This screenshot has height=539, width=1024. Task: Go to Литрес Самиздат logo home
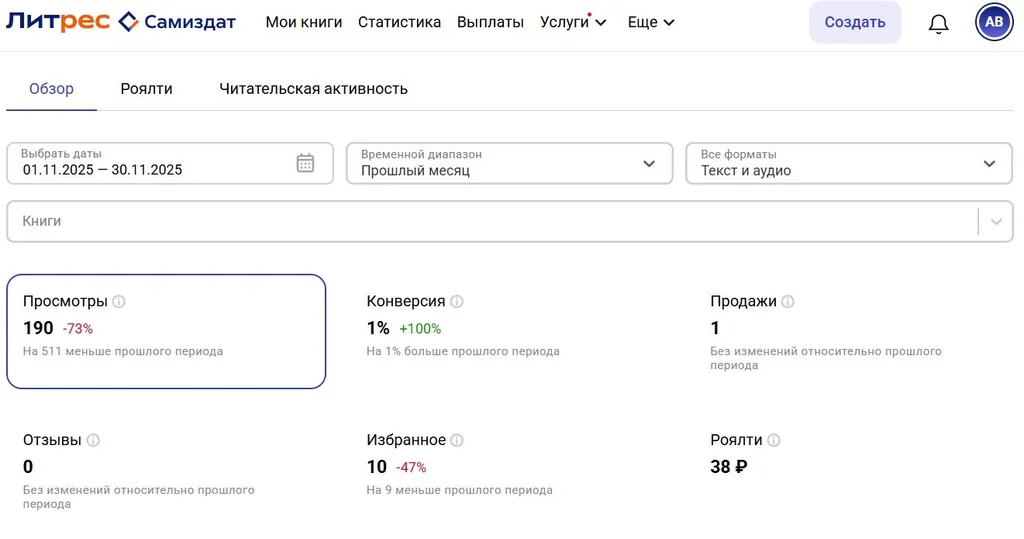(x=120, y=22)
